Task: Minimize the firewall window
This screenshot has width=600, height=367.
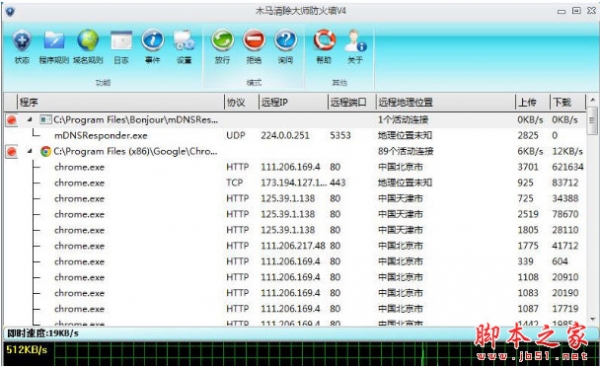Action: click(x=561, y=11)
